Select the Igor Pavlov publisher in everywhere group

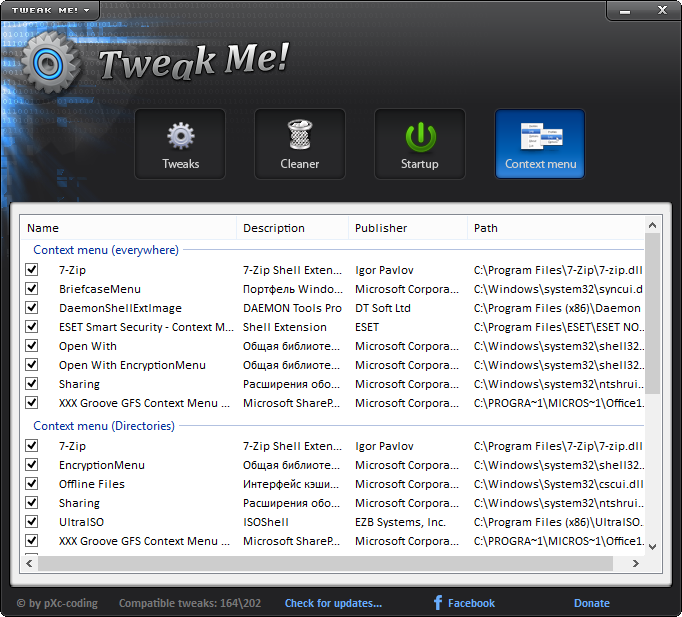coord(384,270)
